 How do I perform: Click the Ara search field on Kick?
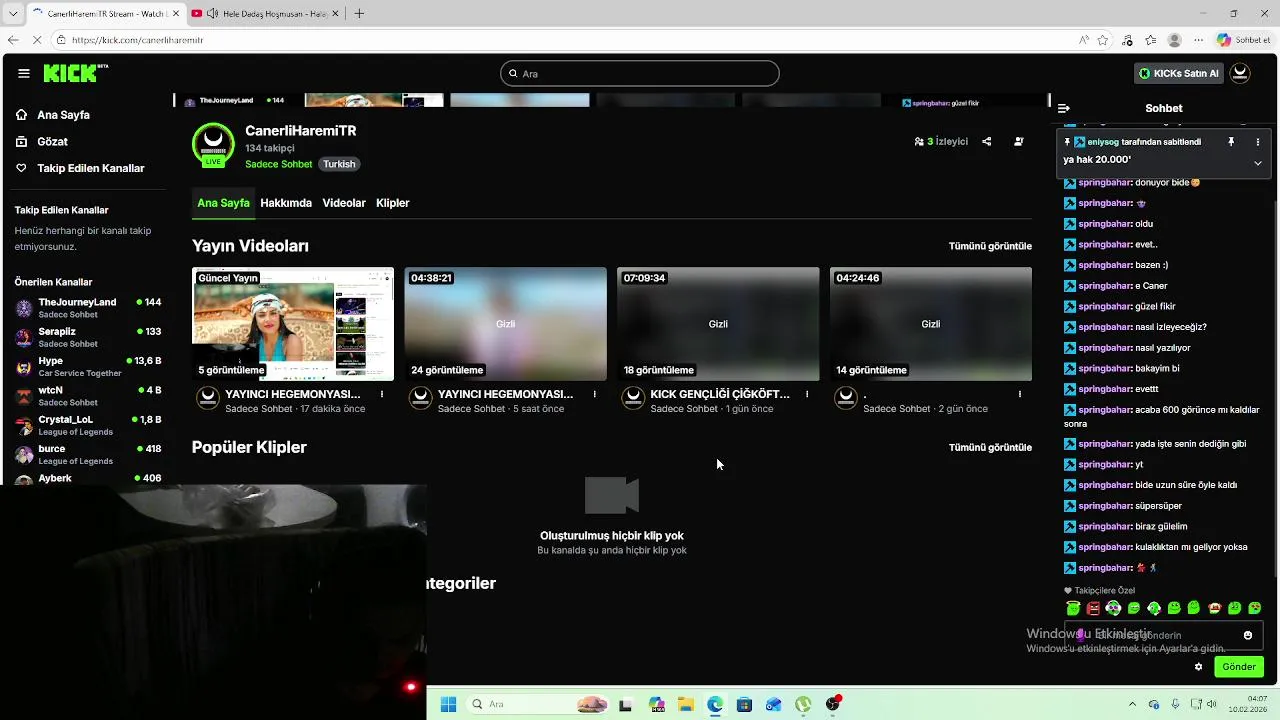[x=640, y=73]
